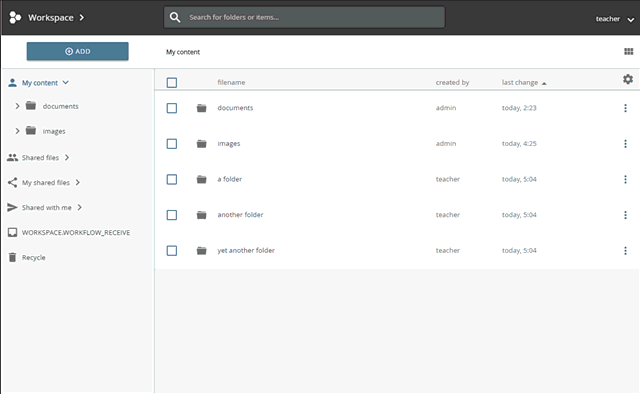Open options menu for documents row

pyautogui.click(x=625, y=108)
